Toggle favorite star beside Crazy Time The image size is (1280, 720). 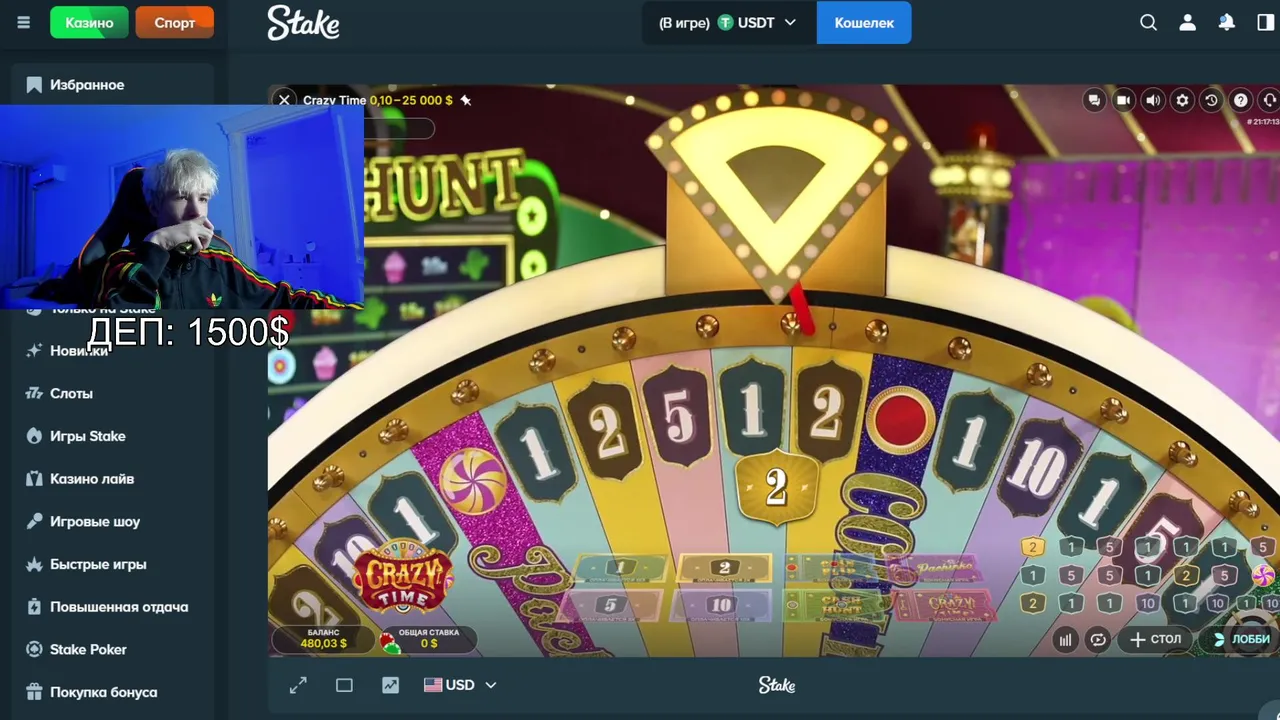tap(466, 100)
